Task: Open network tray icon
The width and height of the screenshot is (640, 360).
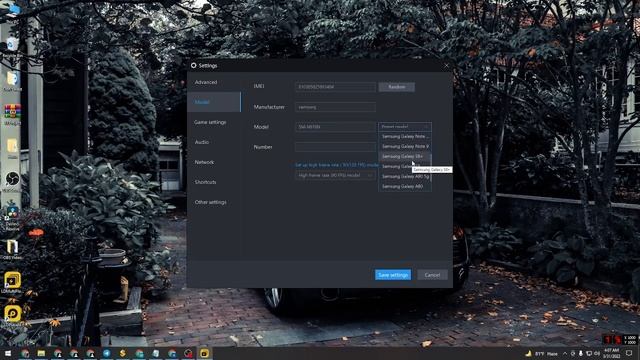Action: coord(589,353)
